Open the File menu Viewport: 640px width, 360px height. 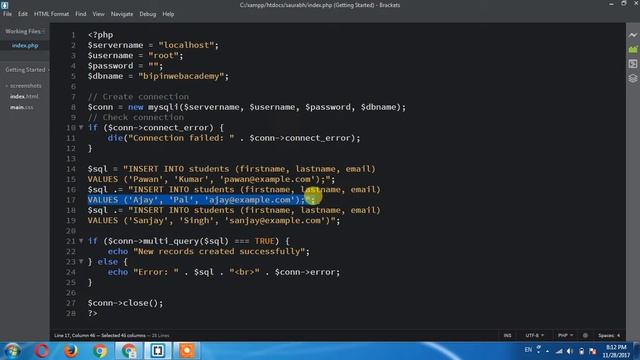pyautogui.click(x=7, y=14)
